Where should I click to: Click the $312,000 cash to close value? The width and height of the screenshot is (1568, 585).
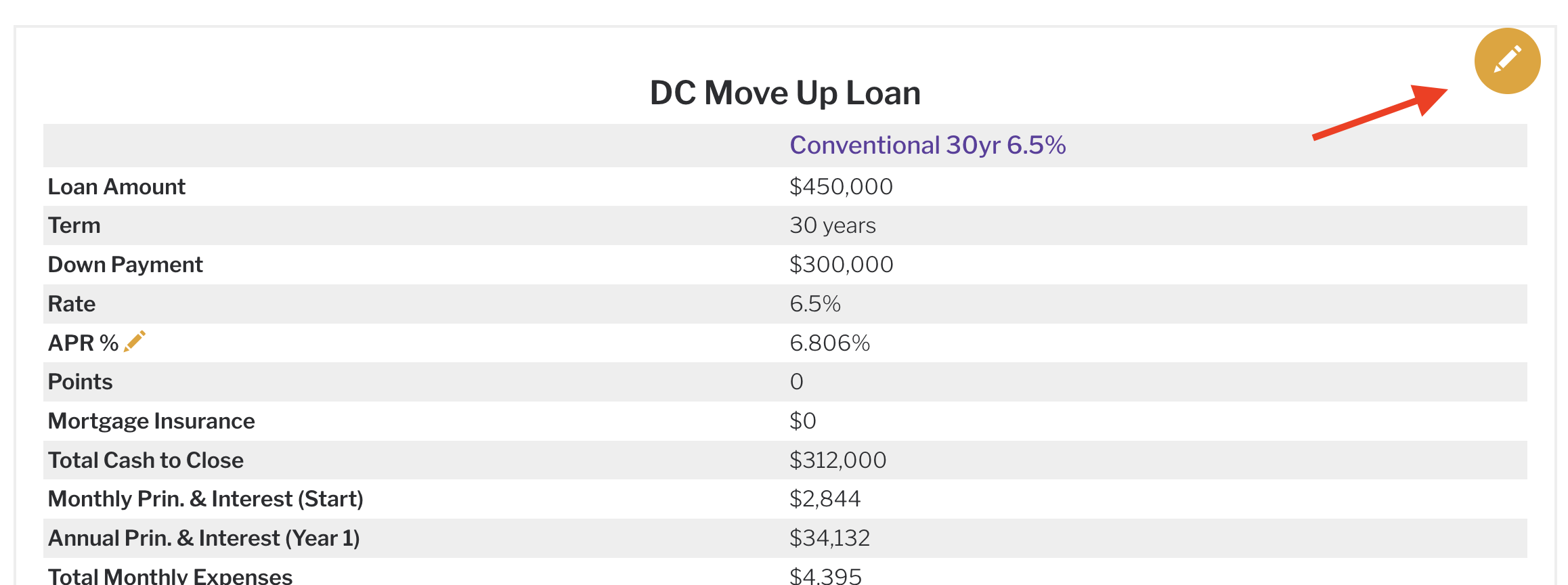point(837,460)
